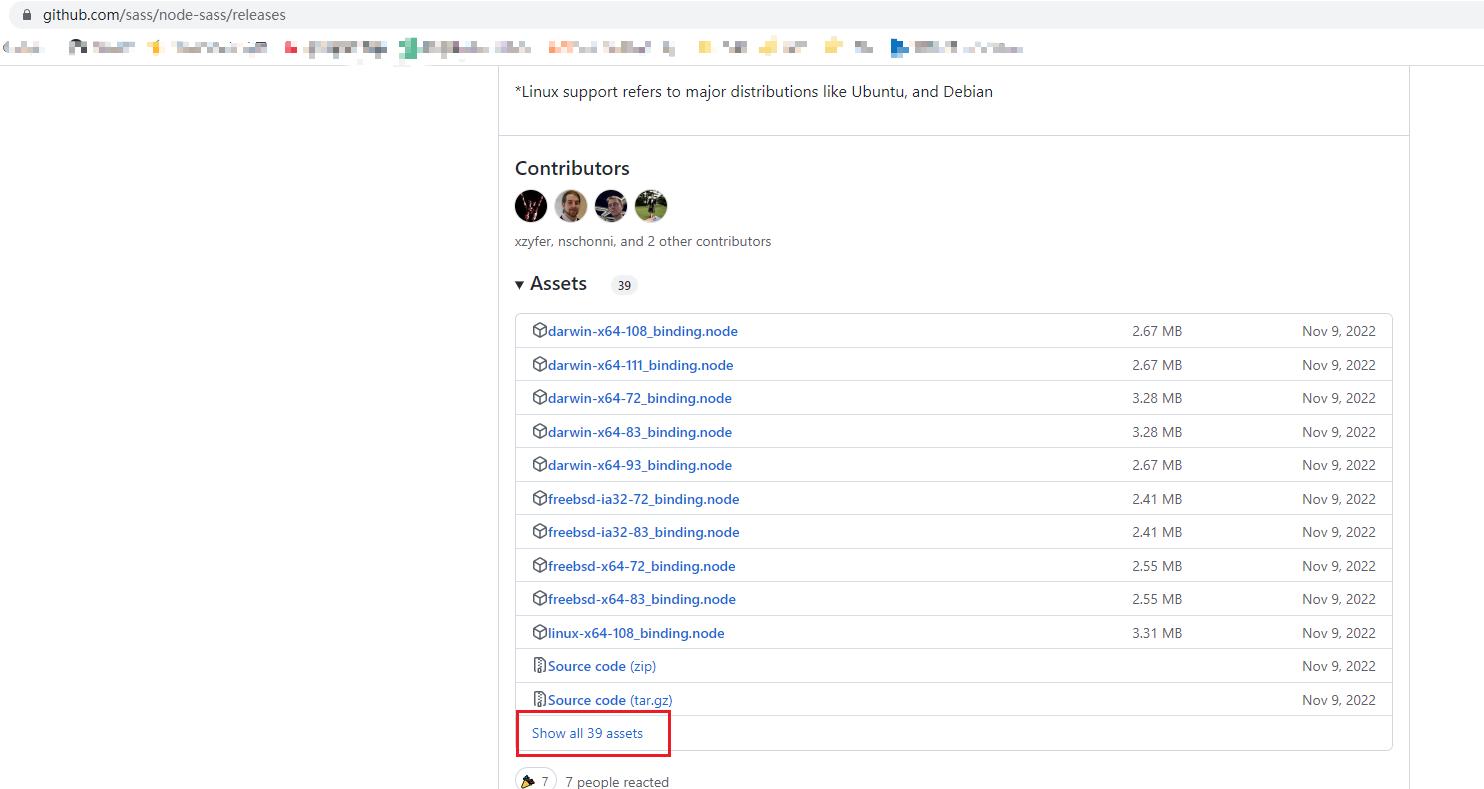The image size is (1484, 789).
Task: Click the Show all 39 assets link
Action: coord(587,733)
